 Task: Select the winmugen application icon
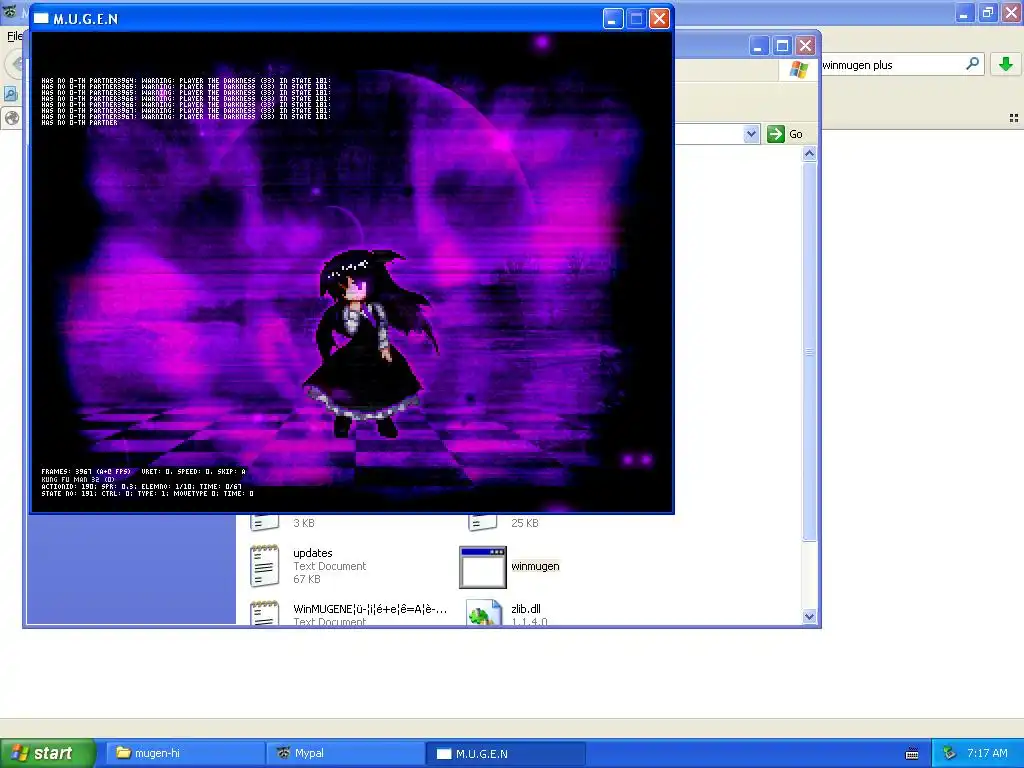click(483, 567)
